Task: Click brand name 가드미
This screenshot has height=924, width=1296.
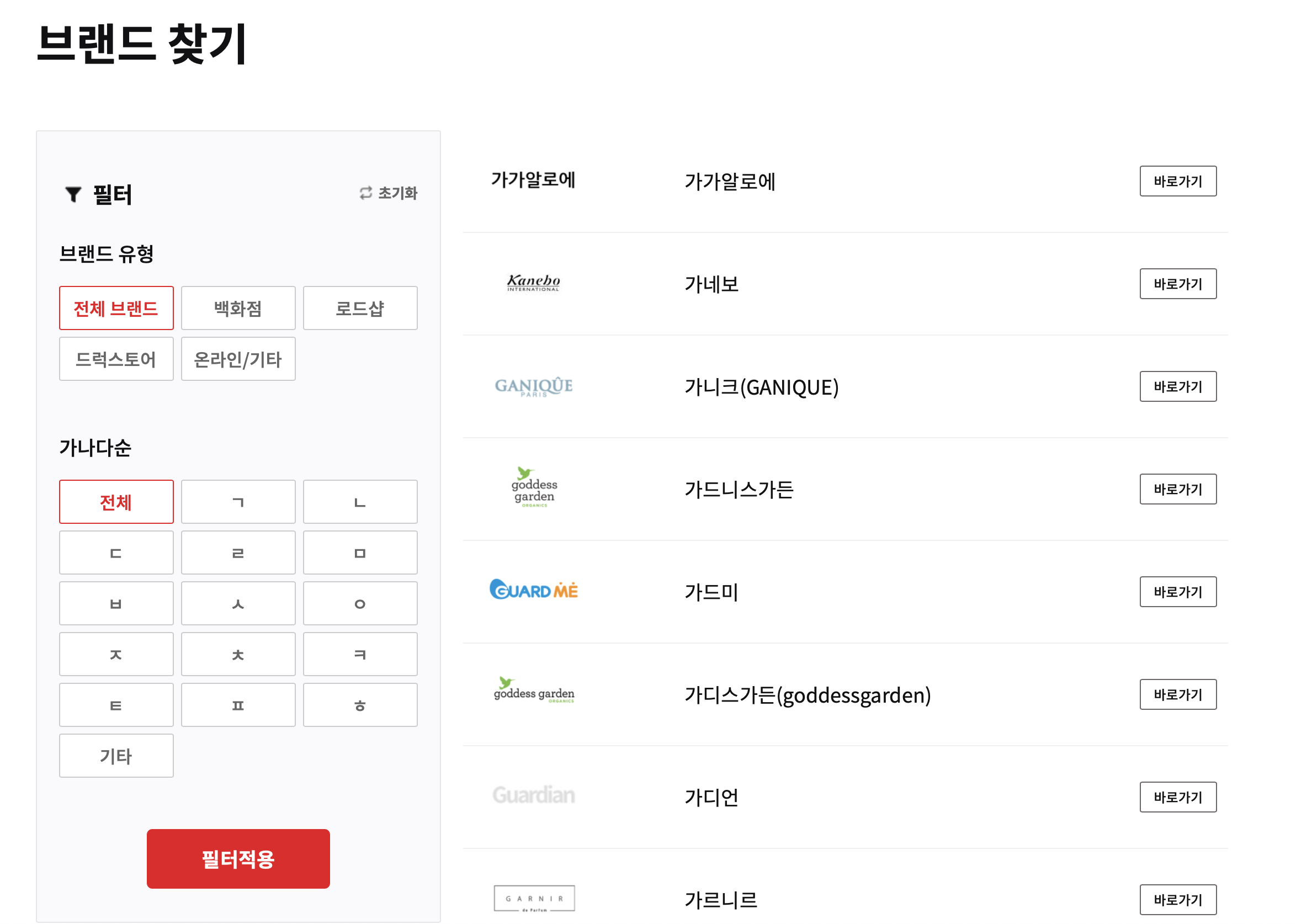Action: point(711,592)
